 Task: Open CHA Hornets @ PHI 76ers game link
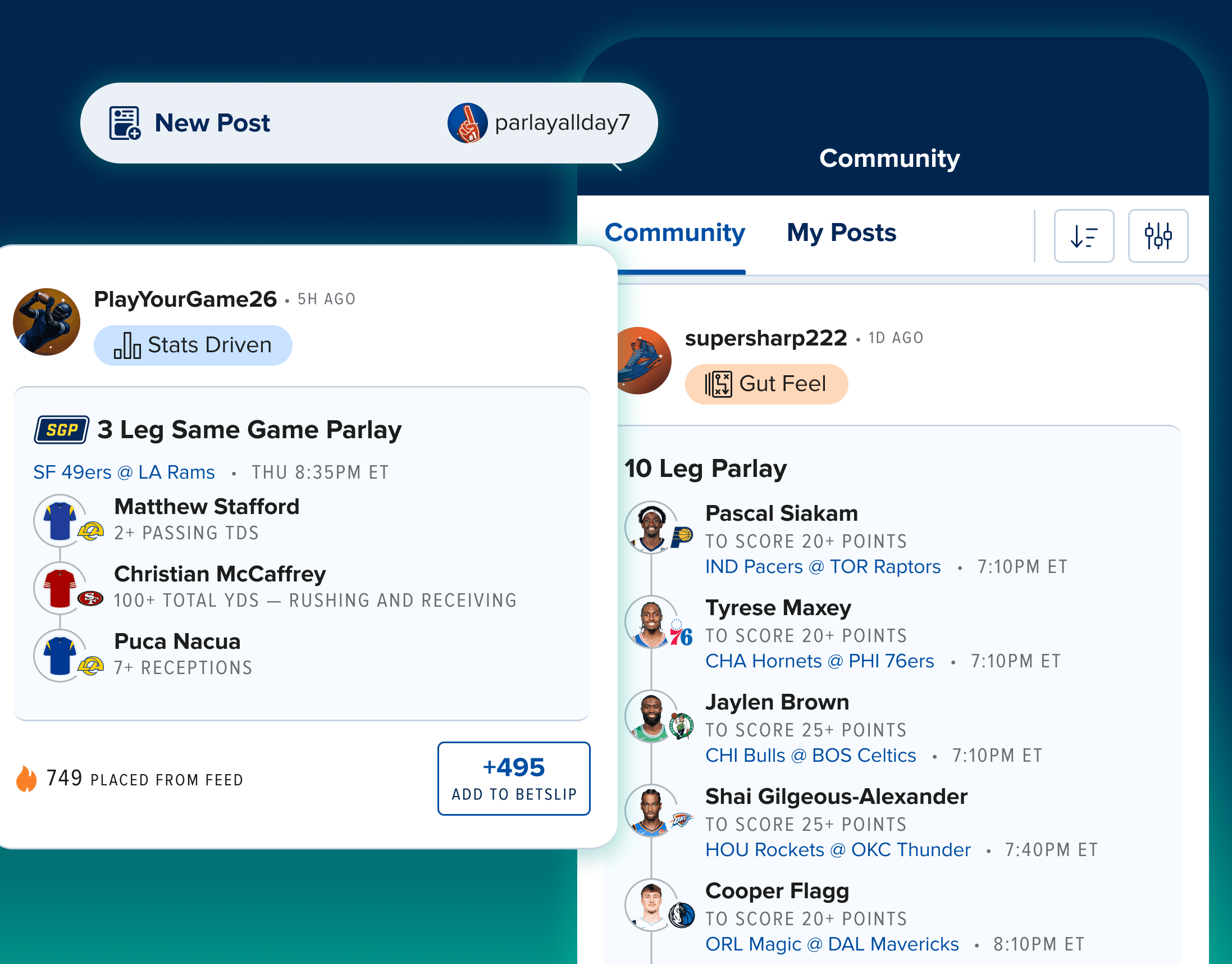tap(820, 660)
